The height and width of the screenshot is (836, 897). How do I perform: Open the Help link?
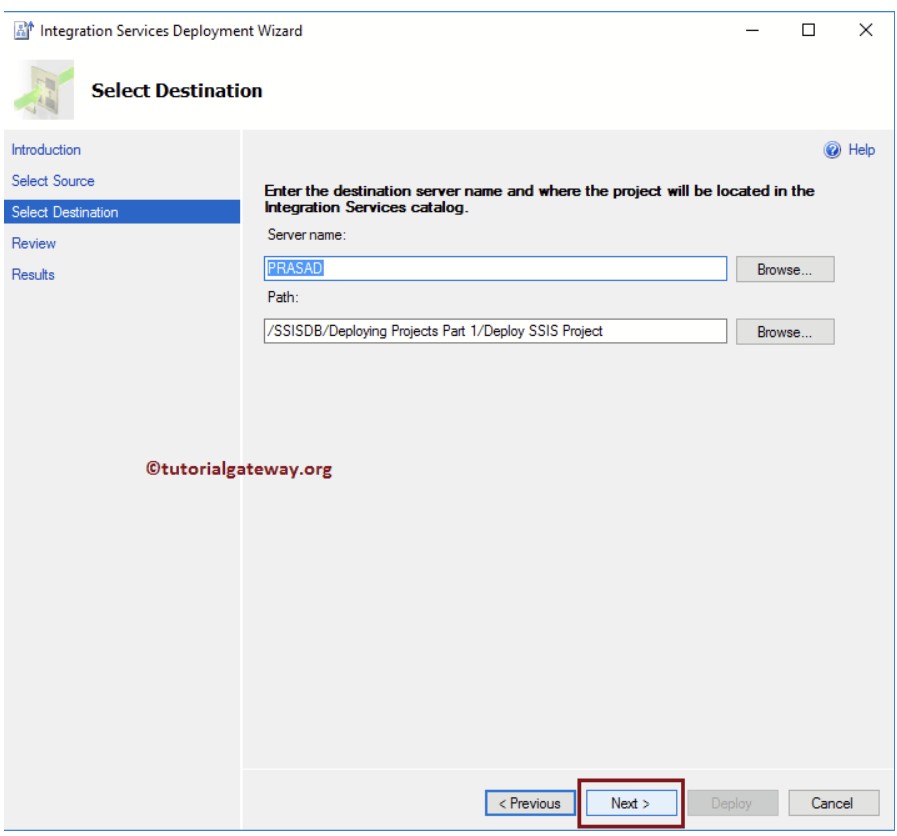point(861,150)
